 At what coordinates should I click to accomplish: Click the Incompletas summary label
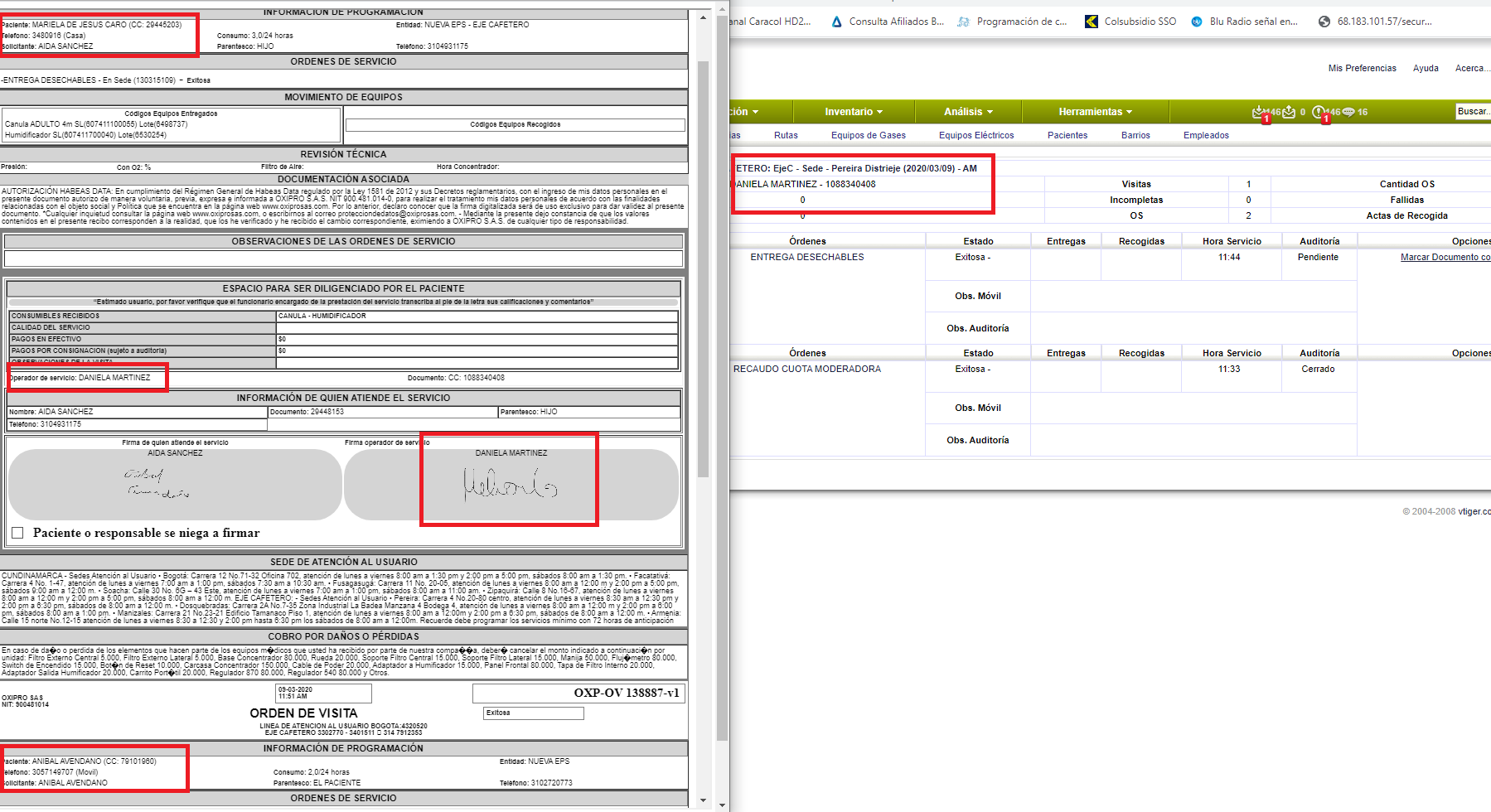click(1136, 200)
